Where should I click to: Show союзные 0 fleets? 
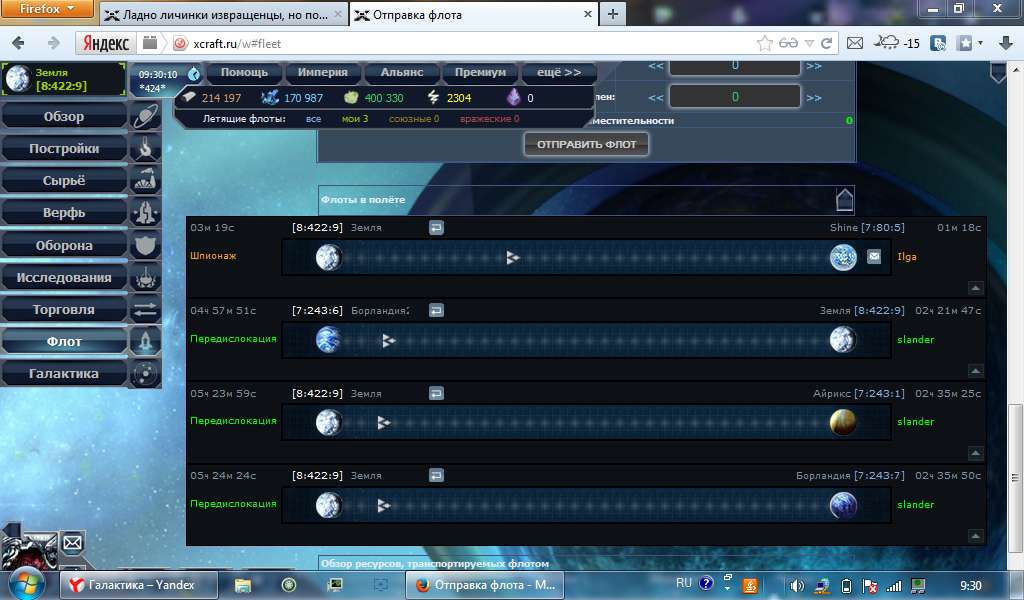[x=414, y=119]
